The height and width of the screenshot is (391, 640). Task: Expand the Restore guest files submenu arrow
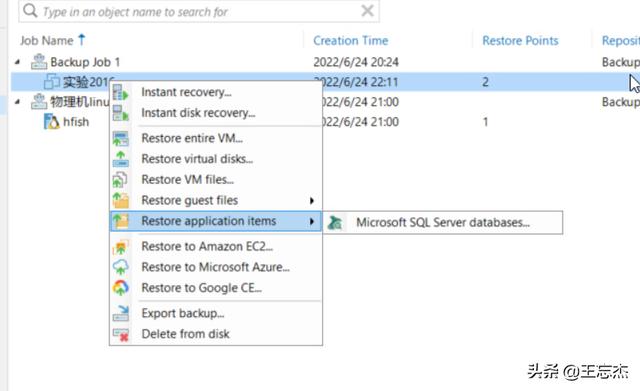coord(312,200)
